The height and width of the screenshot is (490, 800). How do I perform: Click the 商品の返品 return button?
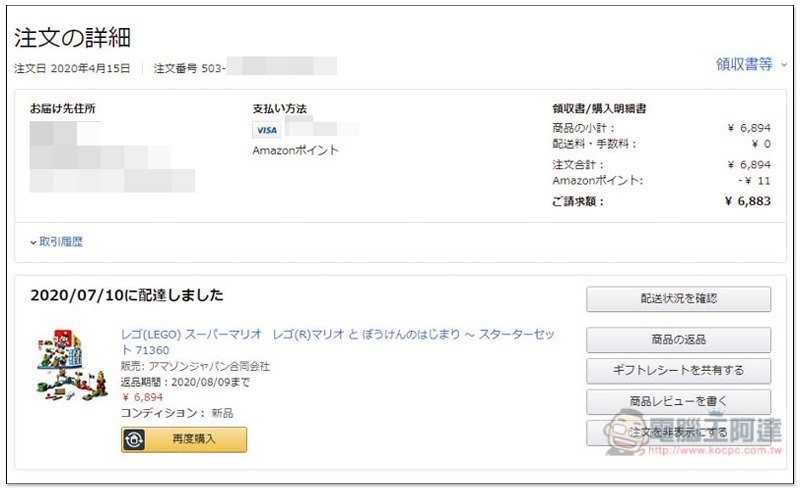(x=678, y=340)
